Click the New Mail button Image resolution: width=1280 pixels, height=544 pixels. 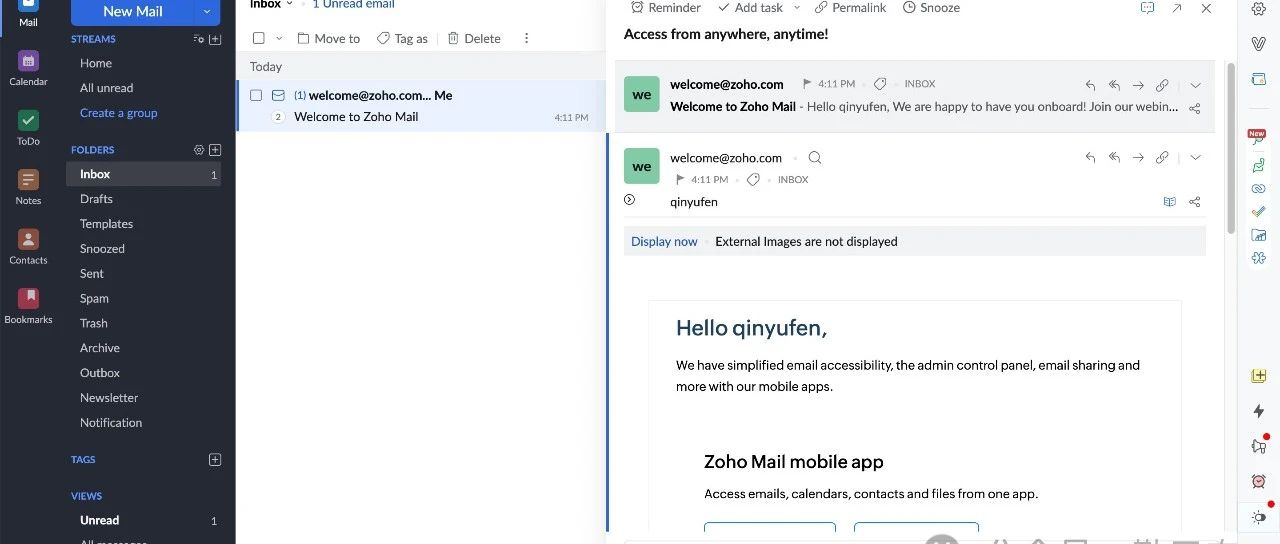(133, 11)
